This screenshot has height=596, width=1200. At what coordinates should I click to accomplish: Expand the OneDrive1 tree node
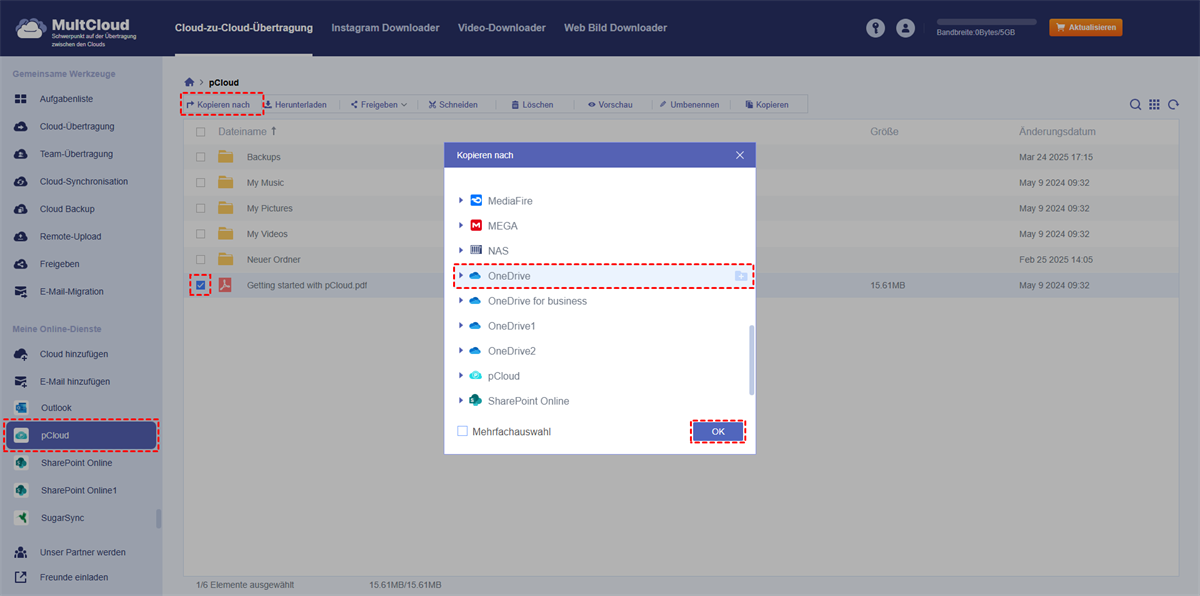pyautogui.click(x=461, y=326)
